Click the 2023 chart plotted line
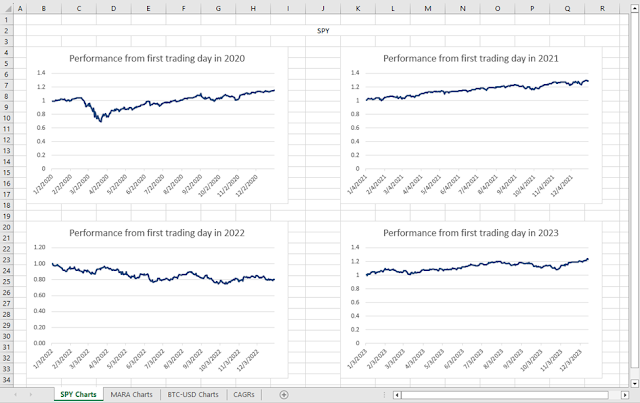Viewport: 640px width, 403px height. 478,266
